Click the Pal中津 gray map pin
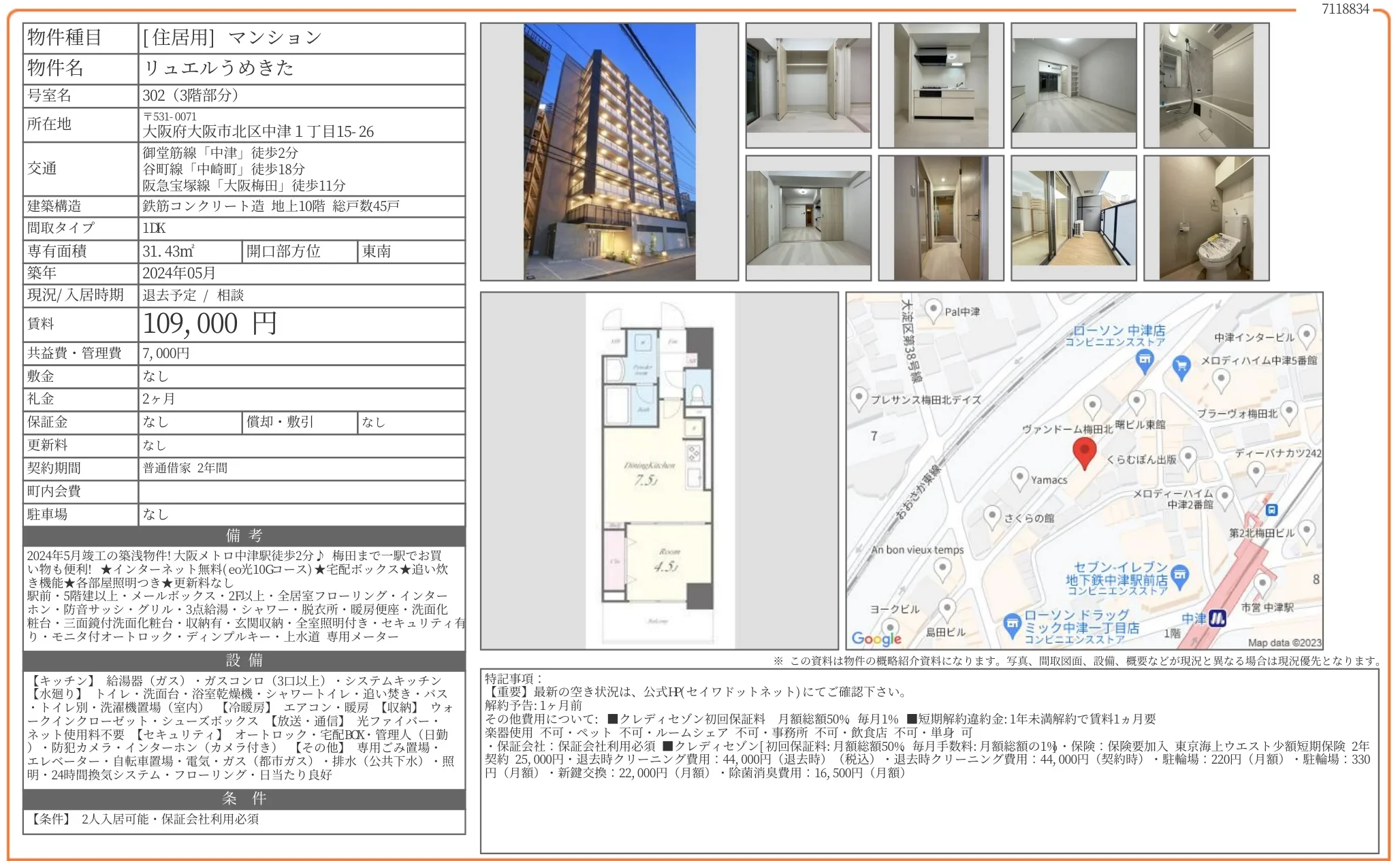Viewport: 1400px width, 861px height. [x=933, y=310]
